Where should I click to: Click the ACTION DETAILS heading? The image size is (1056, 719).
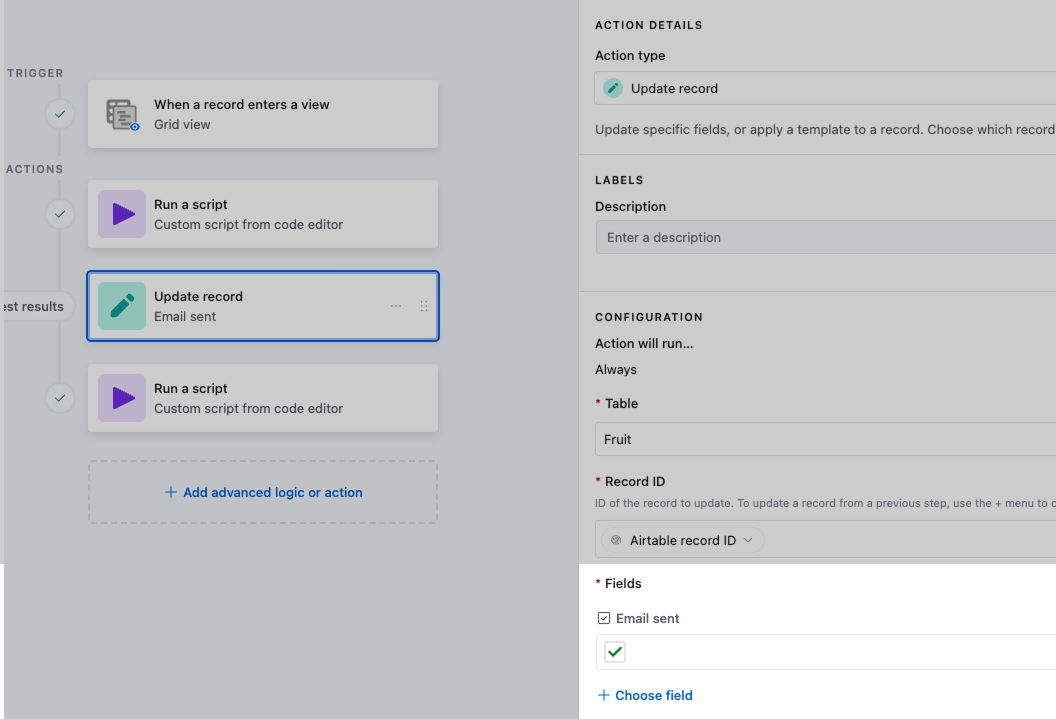(649, 25)
